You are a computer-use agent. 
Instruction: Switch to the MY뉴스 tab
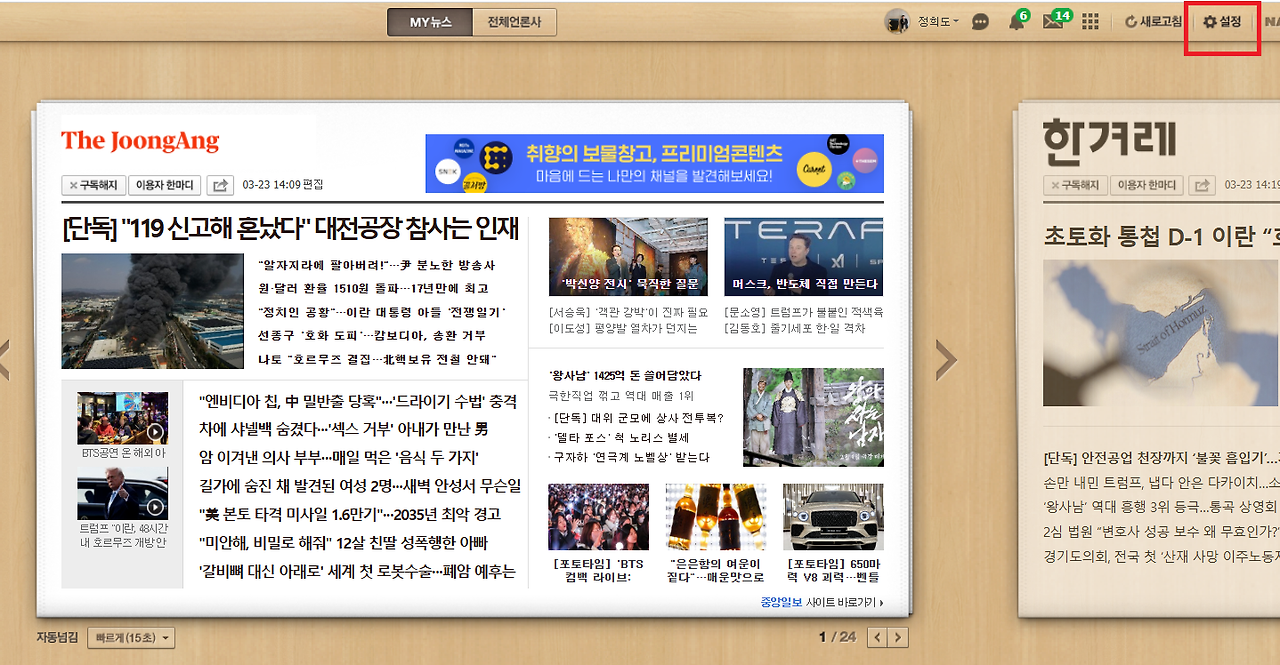click(428, 21)
